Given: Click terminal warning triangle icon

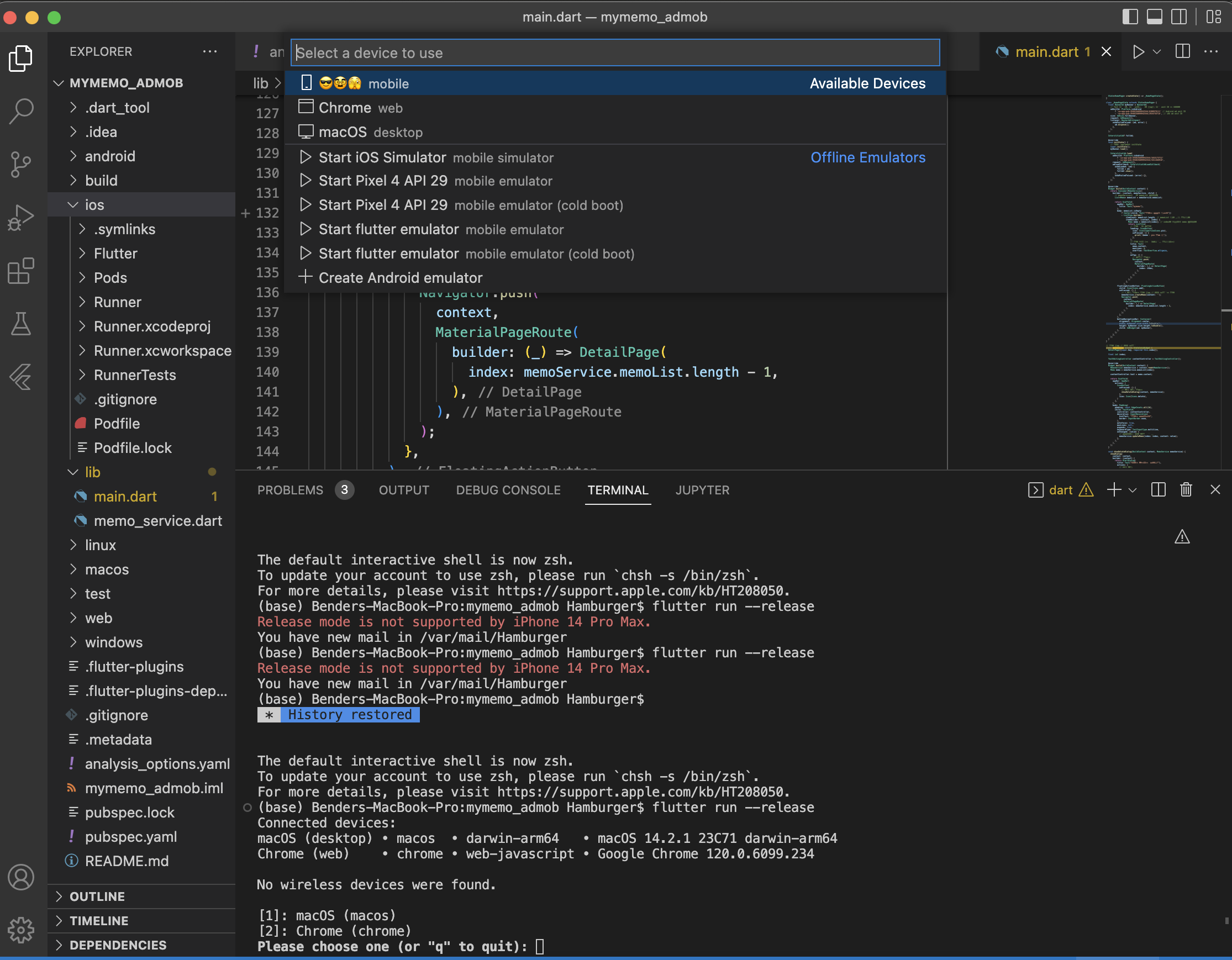Looking at the screenshot, I should pyautogui.click(x=1182, y=536).
